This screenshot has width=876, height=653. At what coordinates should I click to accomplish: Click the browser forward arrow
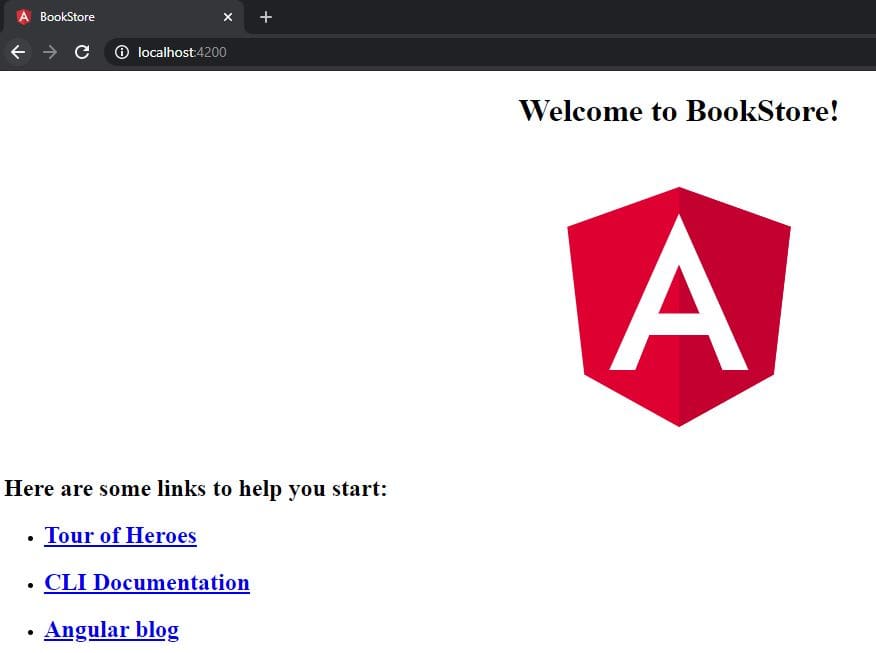[50, 52]
